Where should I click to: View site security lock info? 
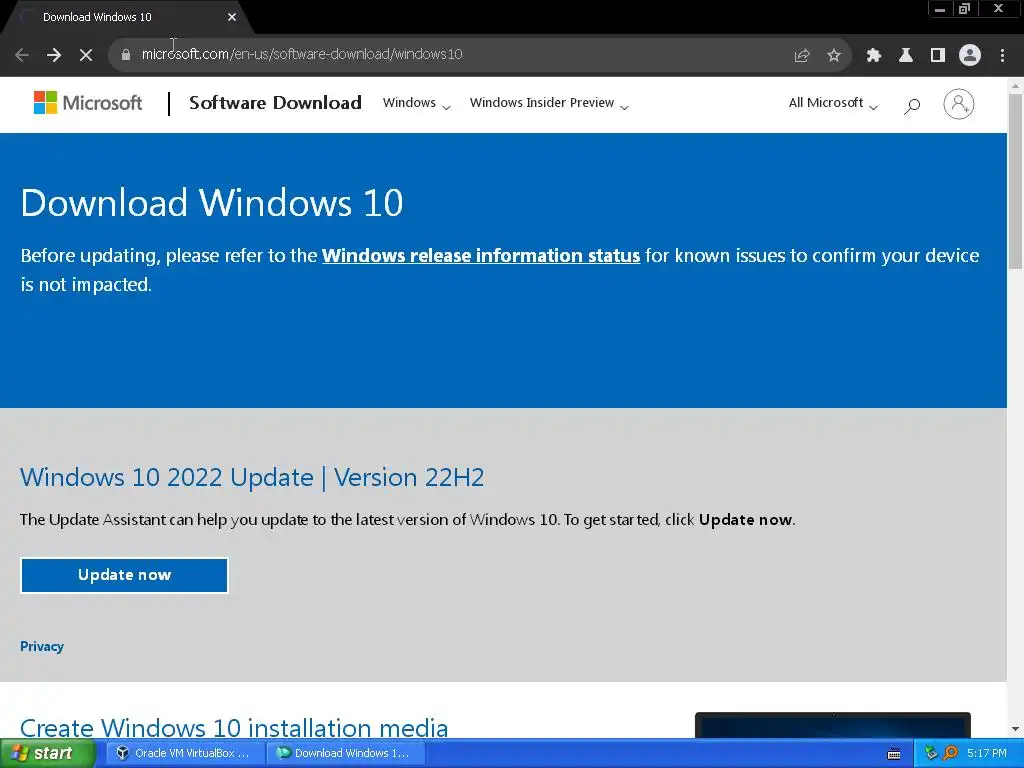pos(126,55)
